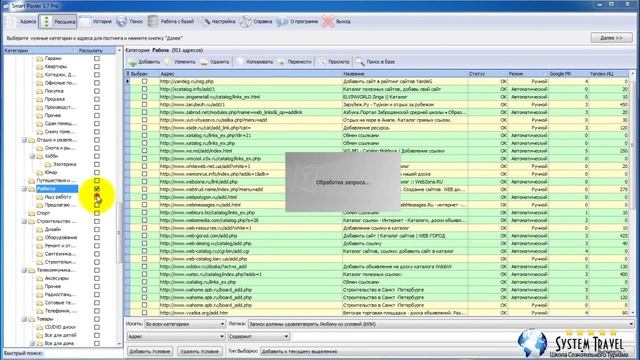Open the Содержит condition dropdown
Image resolution: width=640 pixels, height=360 pixels.
tap(259, 336)
